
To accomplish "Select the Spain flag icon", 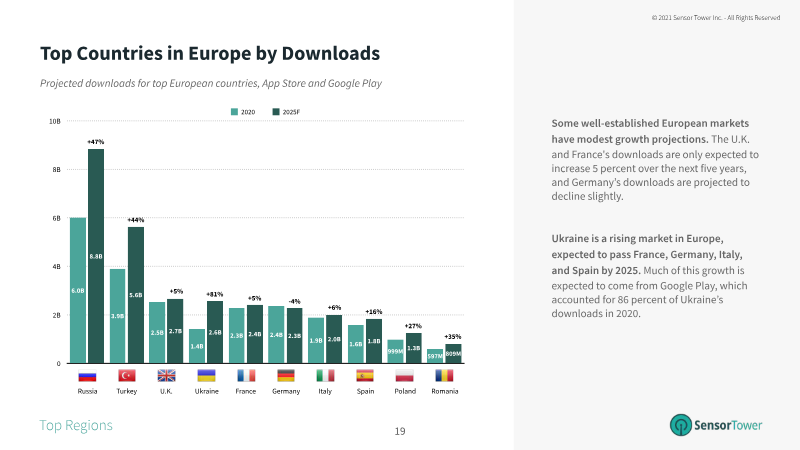I will point(365,376).
